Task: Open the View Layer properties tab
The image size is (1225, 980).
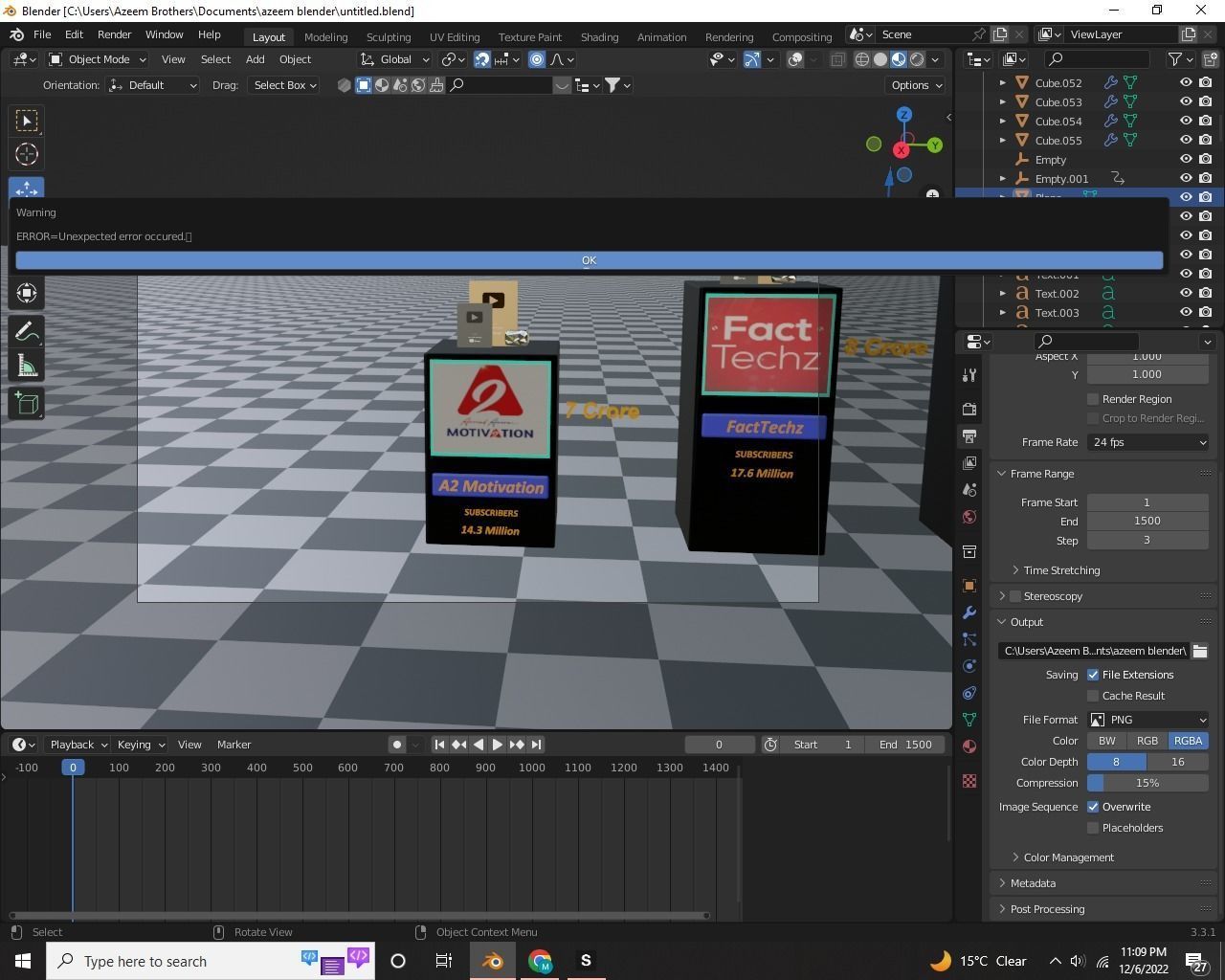Action: click(969, 462)
